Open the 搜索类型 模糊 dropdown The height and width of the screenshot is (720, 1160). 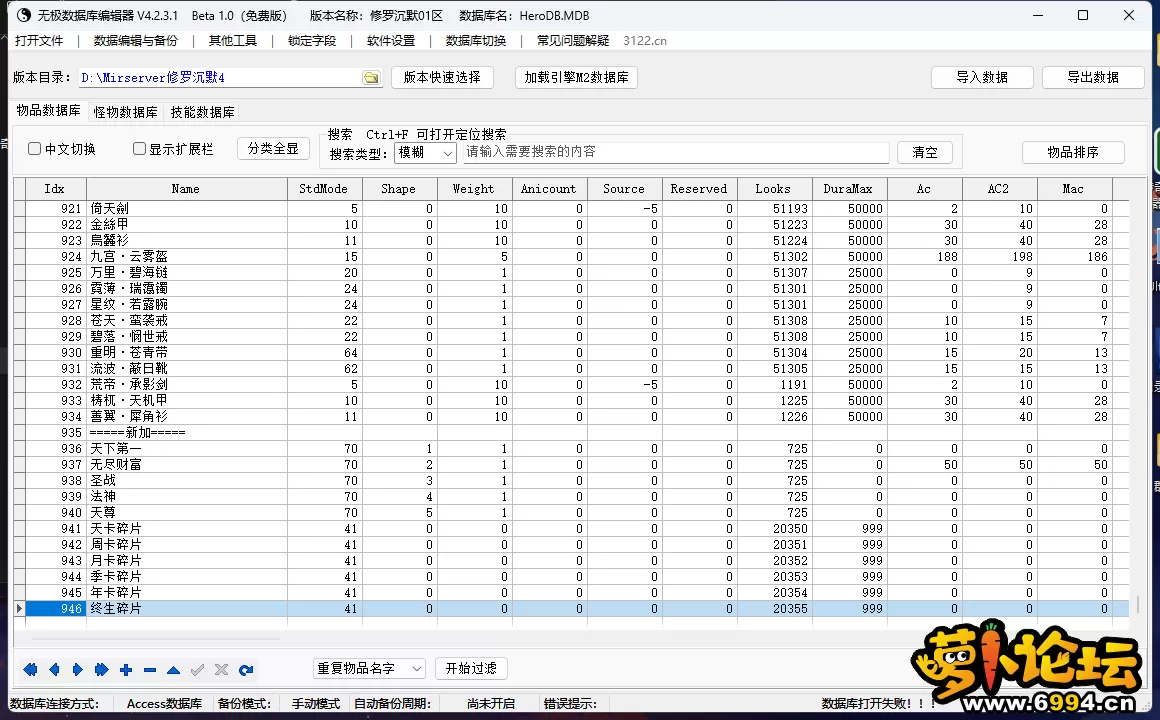[x=425, y=152]
